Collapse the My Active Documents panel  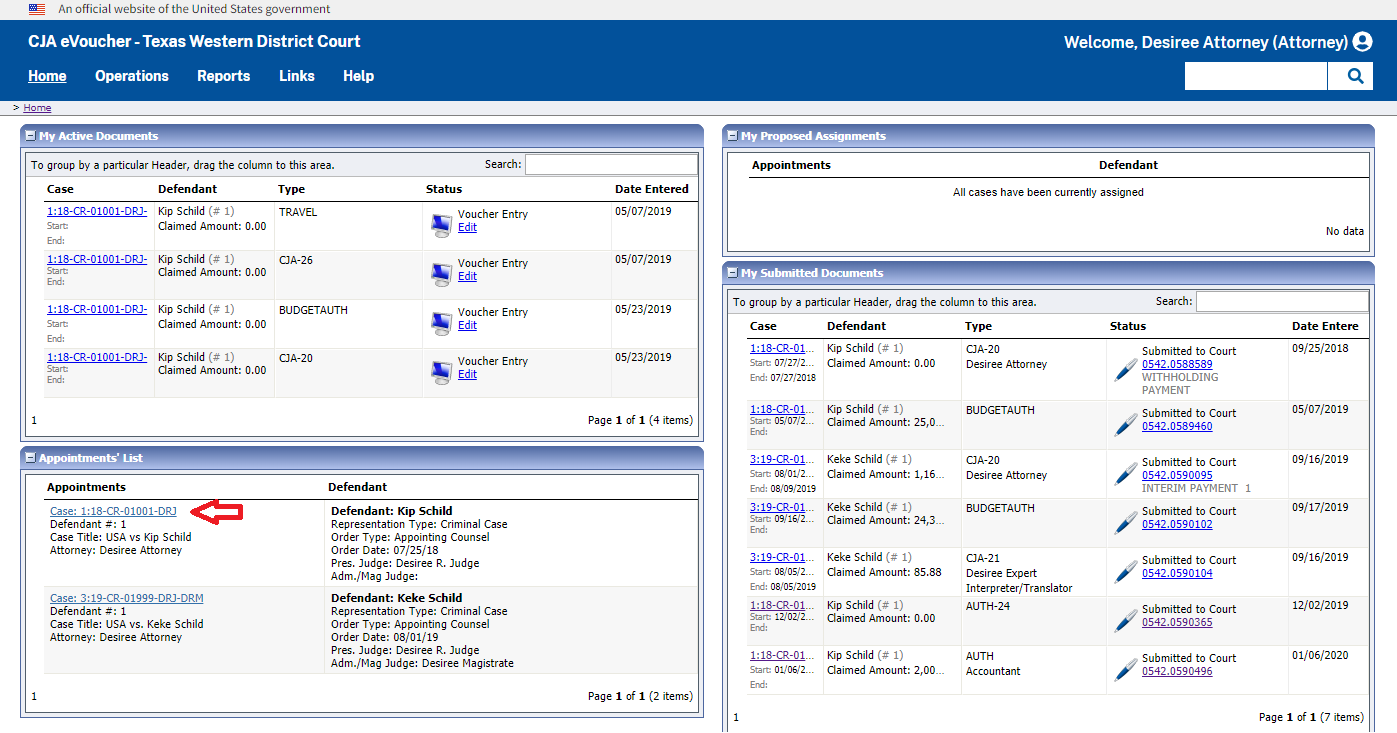point(31,135)
